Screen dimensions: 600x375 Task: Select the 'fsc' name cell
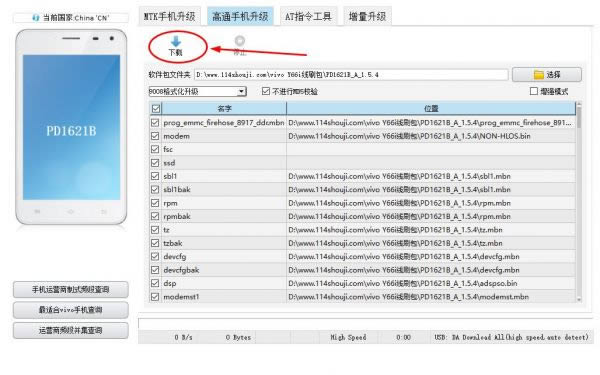pyautogui.click(x=224, y=149)
